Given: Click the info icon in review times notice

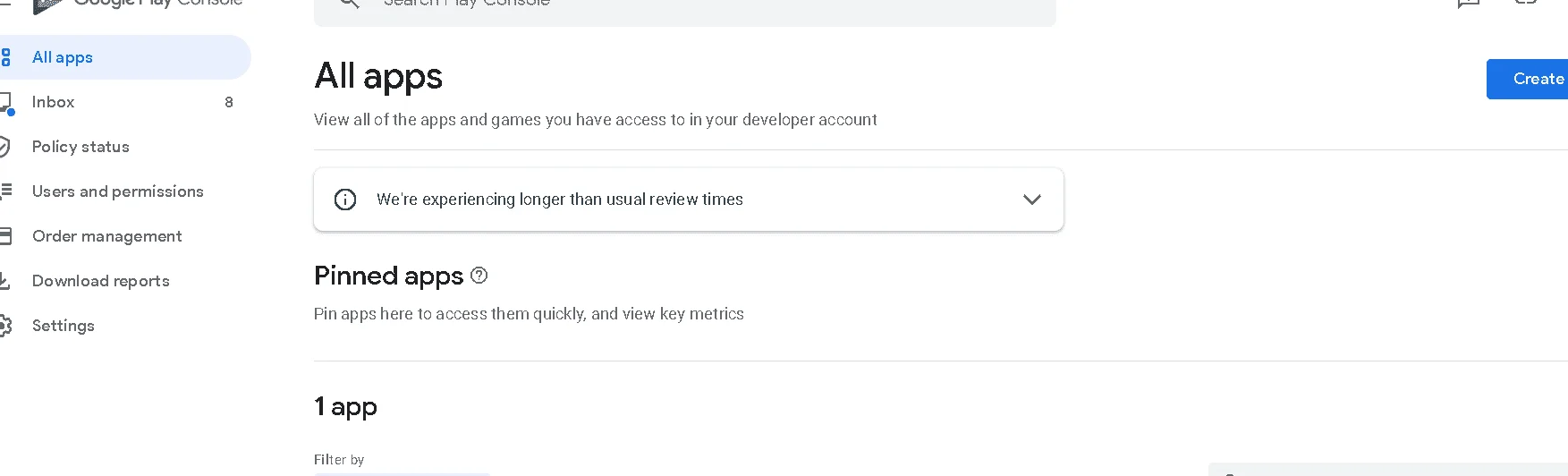Looking at the screenshot, I should pyautogui.click(x=345, y=200).
